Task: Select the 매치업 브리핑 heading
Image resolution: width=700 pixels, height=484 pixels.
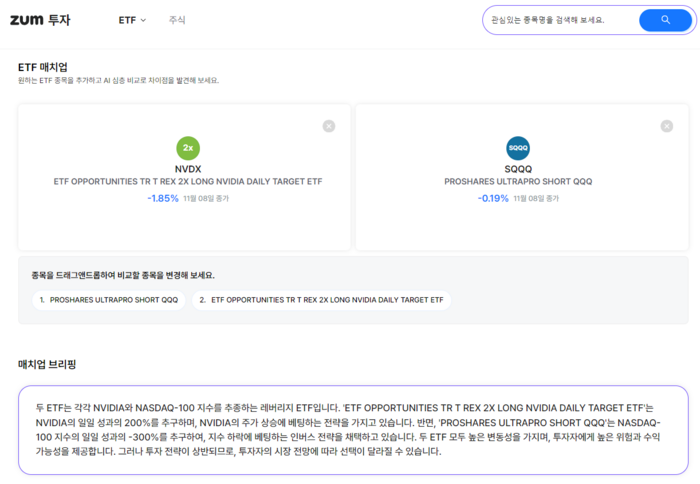Action: point(47,364)
